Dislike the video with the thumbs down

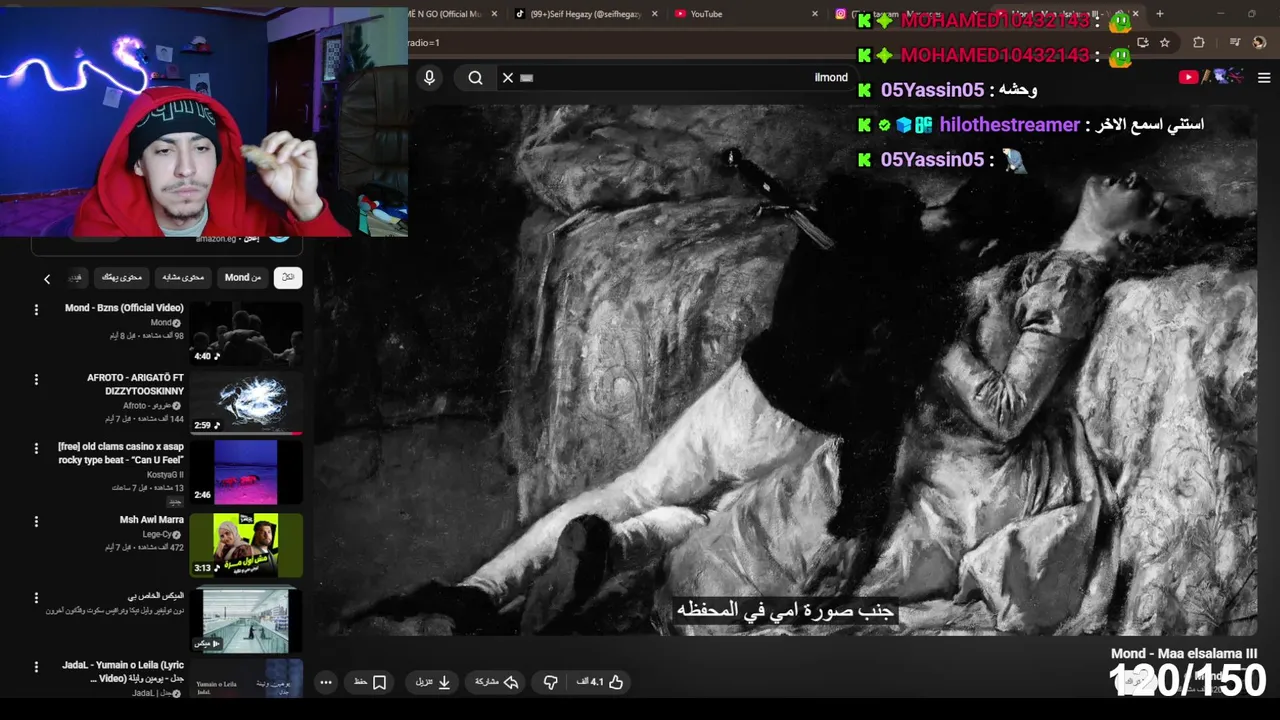pos(550,682)
